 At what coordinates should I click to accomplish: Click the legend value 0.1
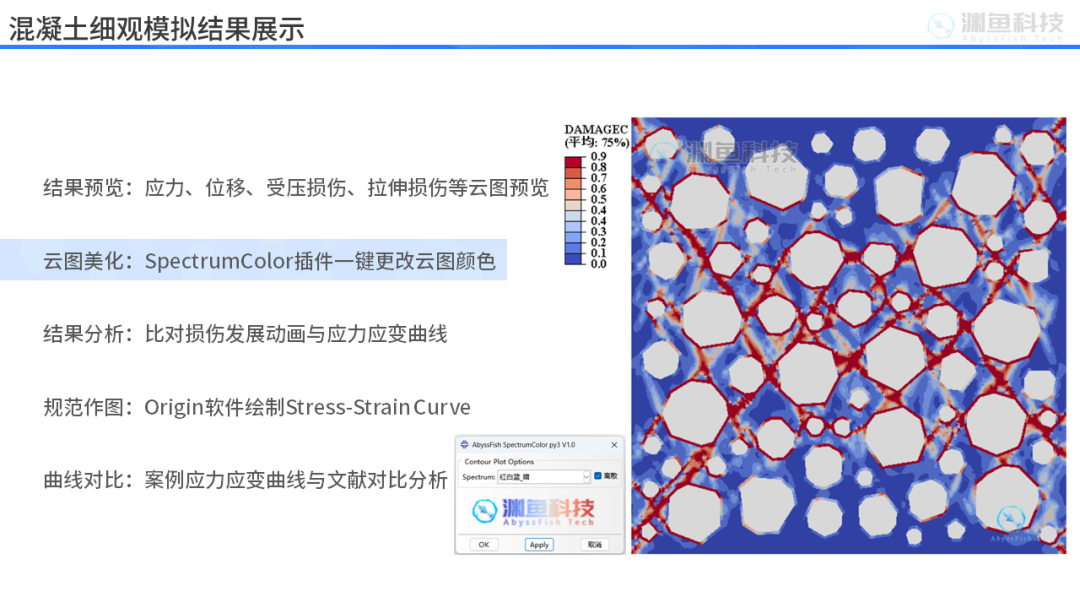[599, 253]
